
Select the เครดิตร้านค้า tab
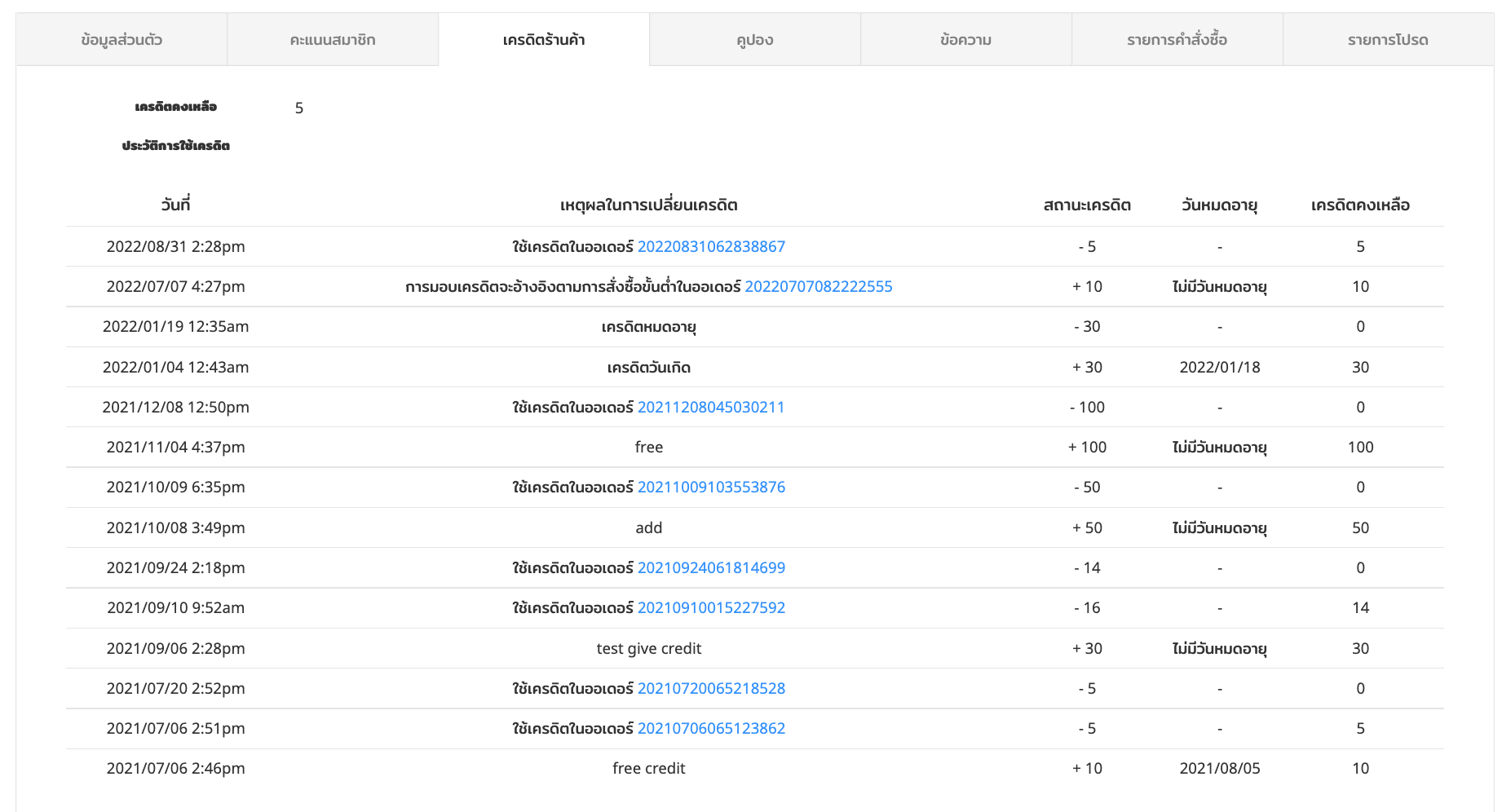[544, 39]
